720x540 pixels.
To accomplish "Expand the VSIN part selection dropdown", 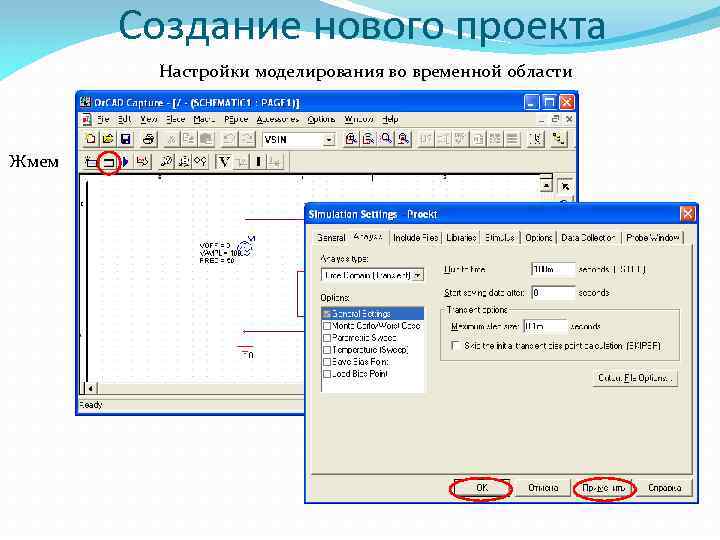I will click(x=329, y=139).
